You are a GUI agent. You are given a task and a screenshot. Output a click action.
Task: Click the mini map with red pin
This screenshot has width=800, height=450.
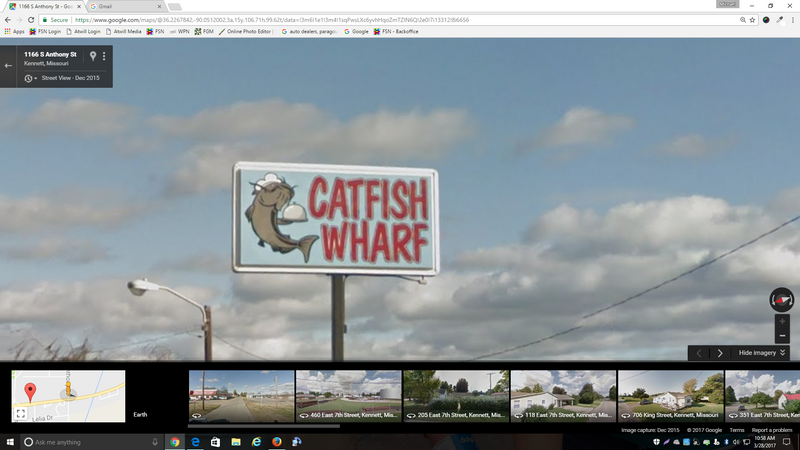pyautogui.click(x=68, y=396)
